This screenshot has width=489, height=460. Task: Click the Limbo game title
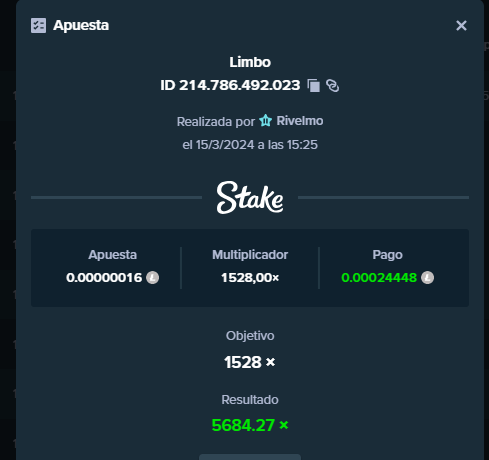coord(250,62)
